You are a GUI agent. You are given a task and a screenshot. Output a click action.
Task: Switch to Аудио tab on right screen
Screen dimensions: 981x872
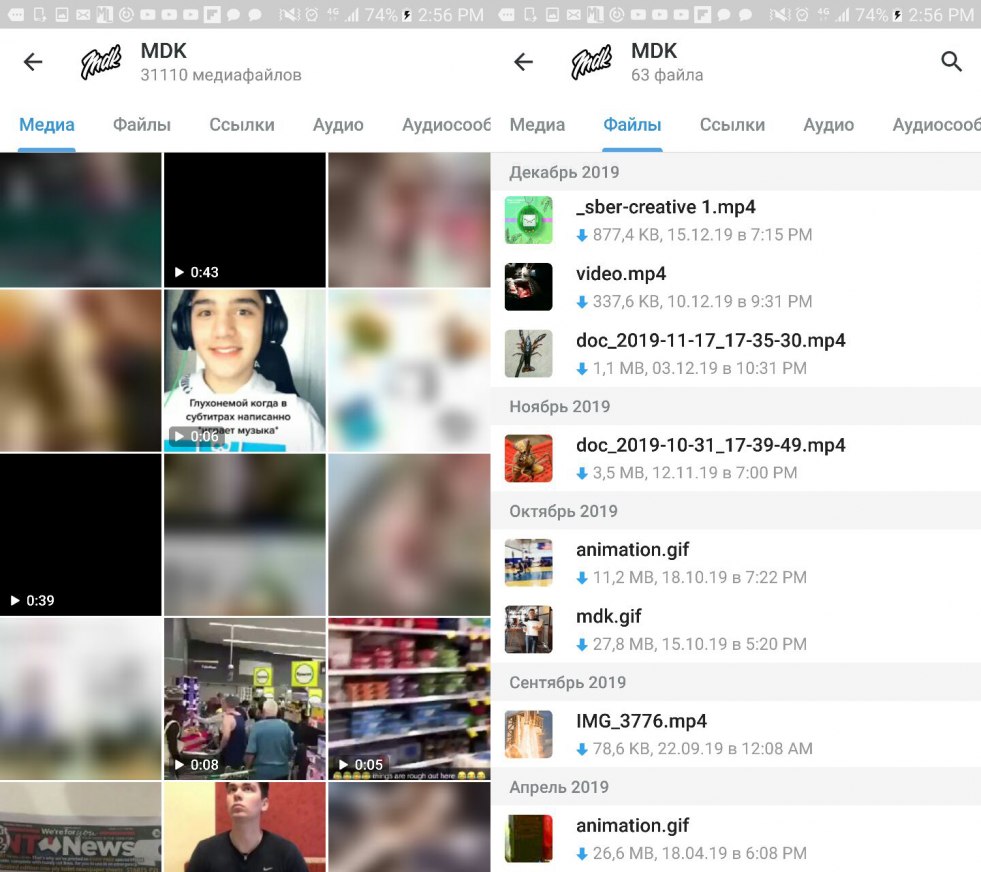[x=828, y=125]
